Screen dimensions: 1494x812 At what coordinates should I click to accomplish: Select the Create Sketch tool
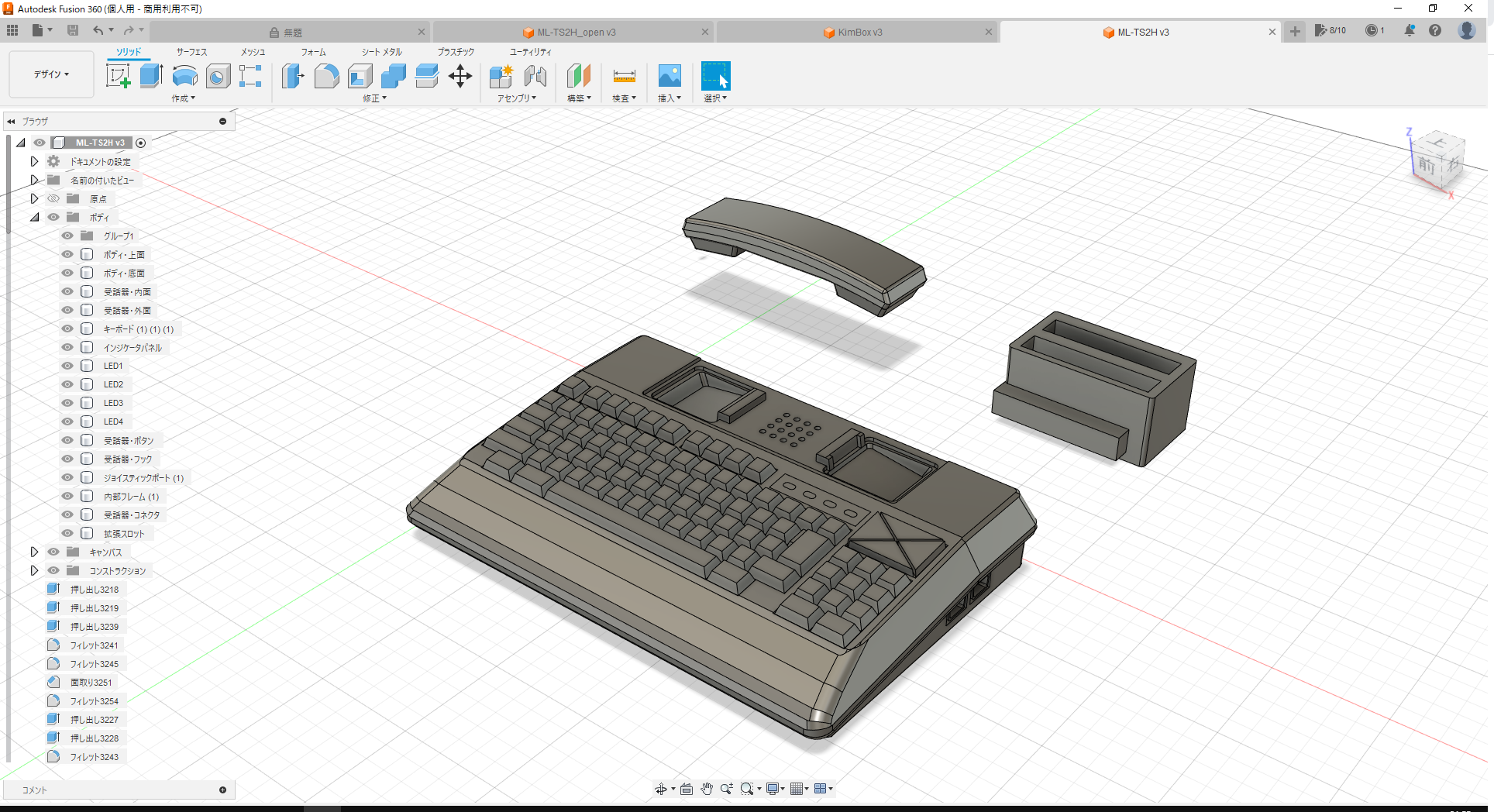(x=118, y=75)
